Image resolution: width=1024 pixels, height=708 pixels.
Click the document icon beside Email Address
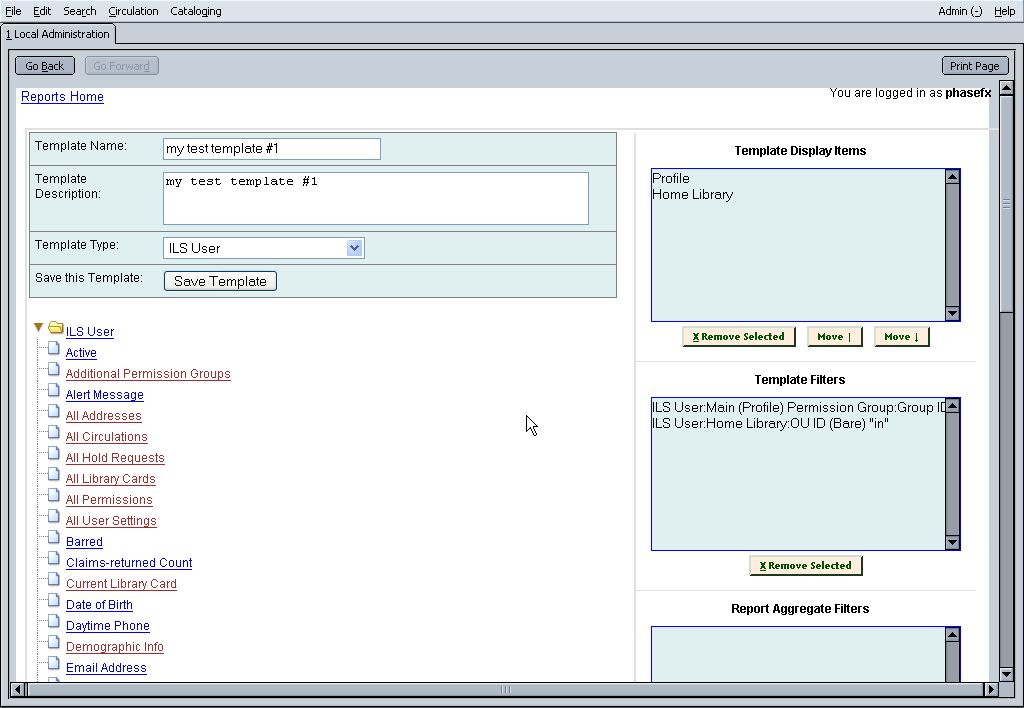pos(54,666)
